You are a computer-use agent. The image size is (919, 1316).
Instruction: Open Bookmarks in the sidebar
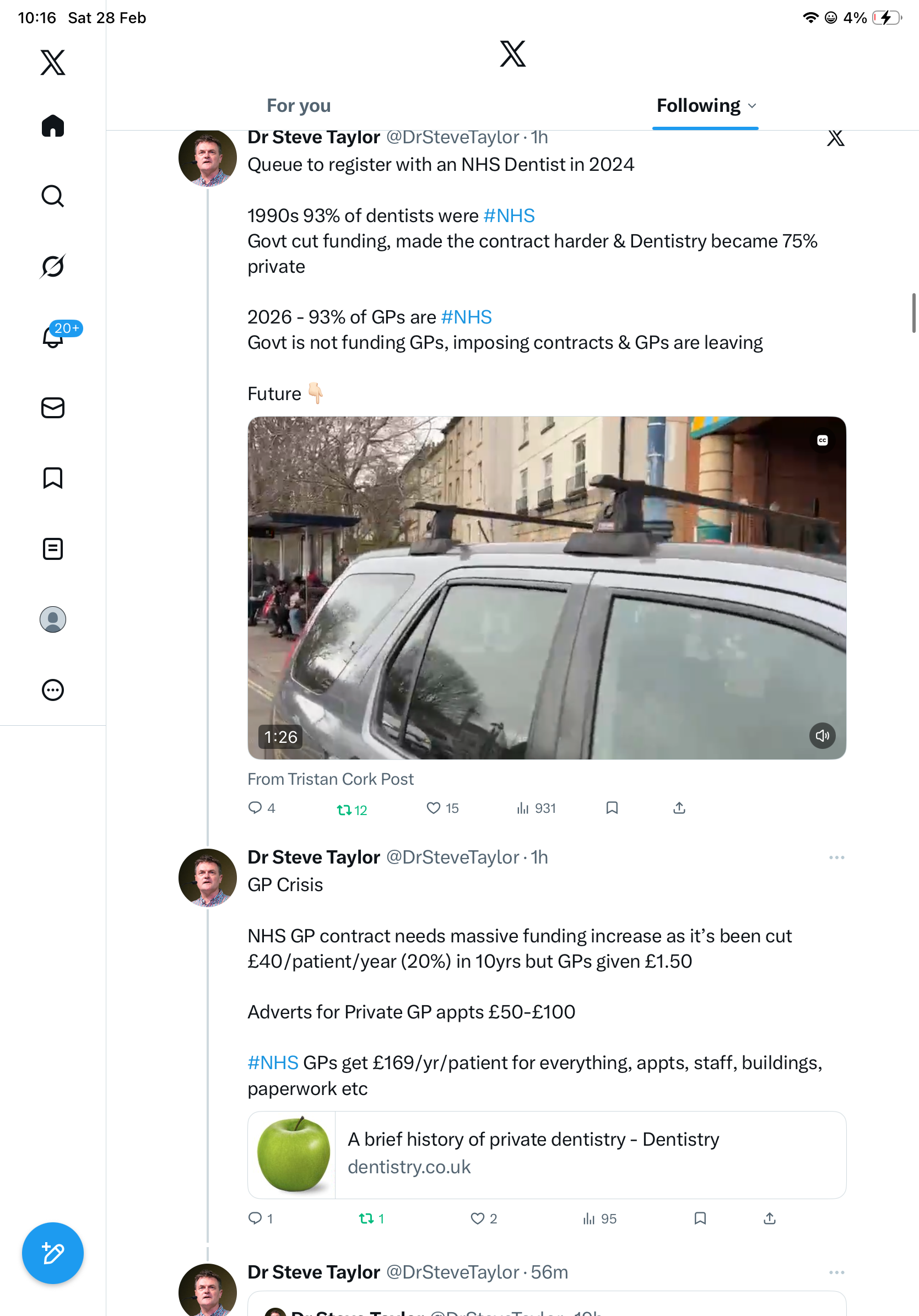coord(53,478)
